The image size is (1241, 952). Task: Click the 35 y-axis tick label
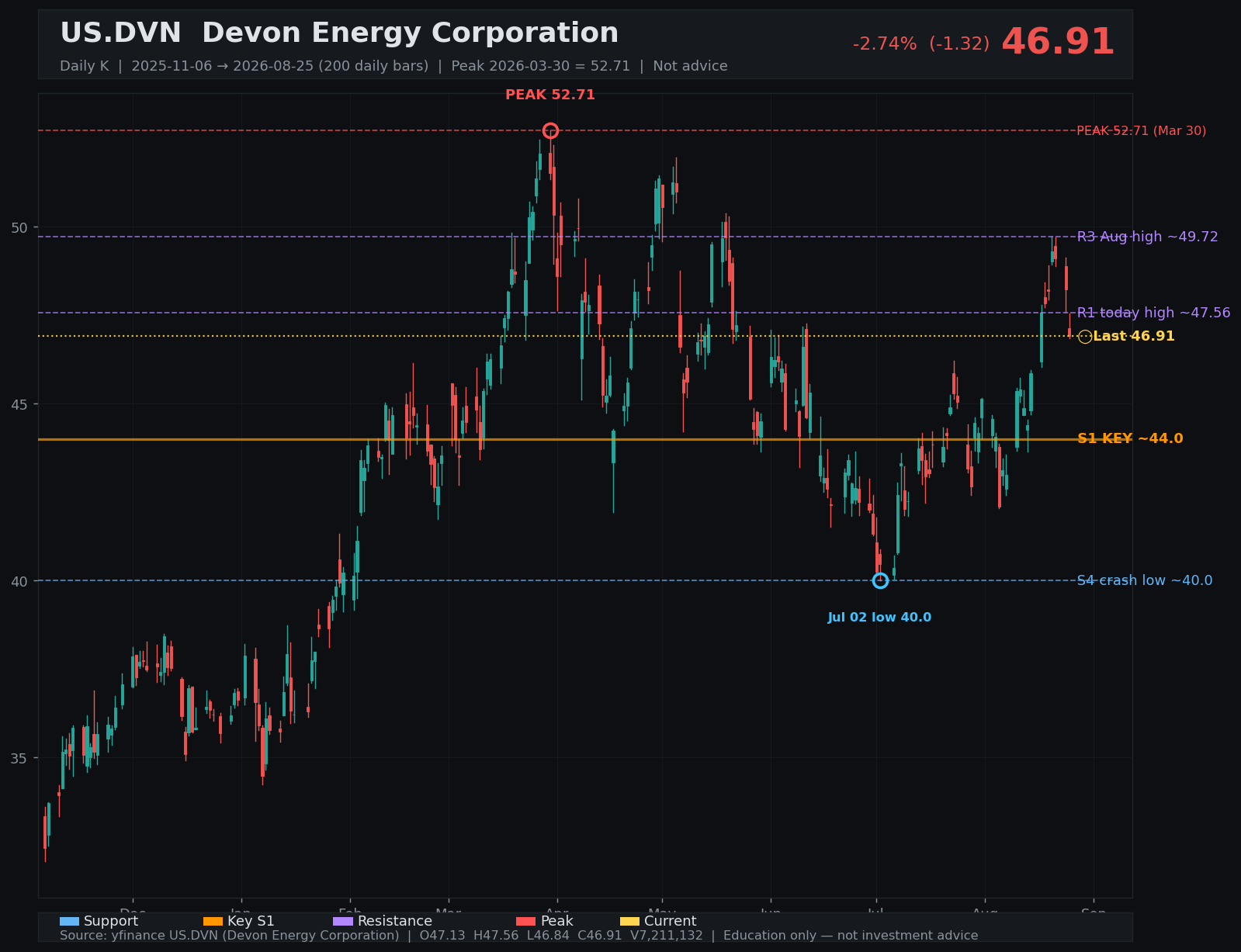coord(19,758)
